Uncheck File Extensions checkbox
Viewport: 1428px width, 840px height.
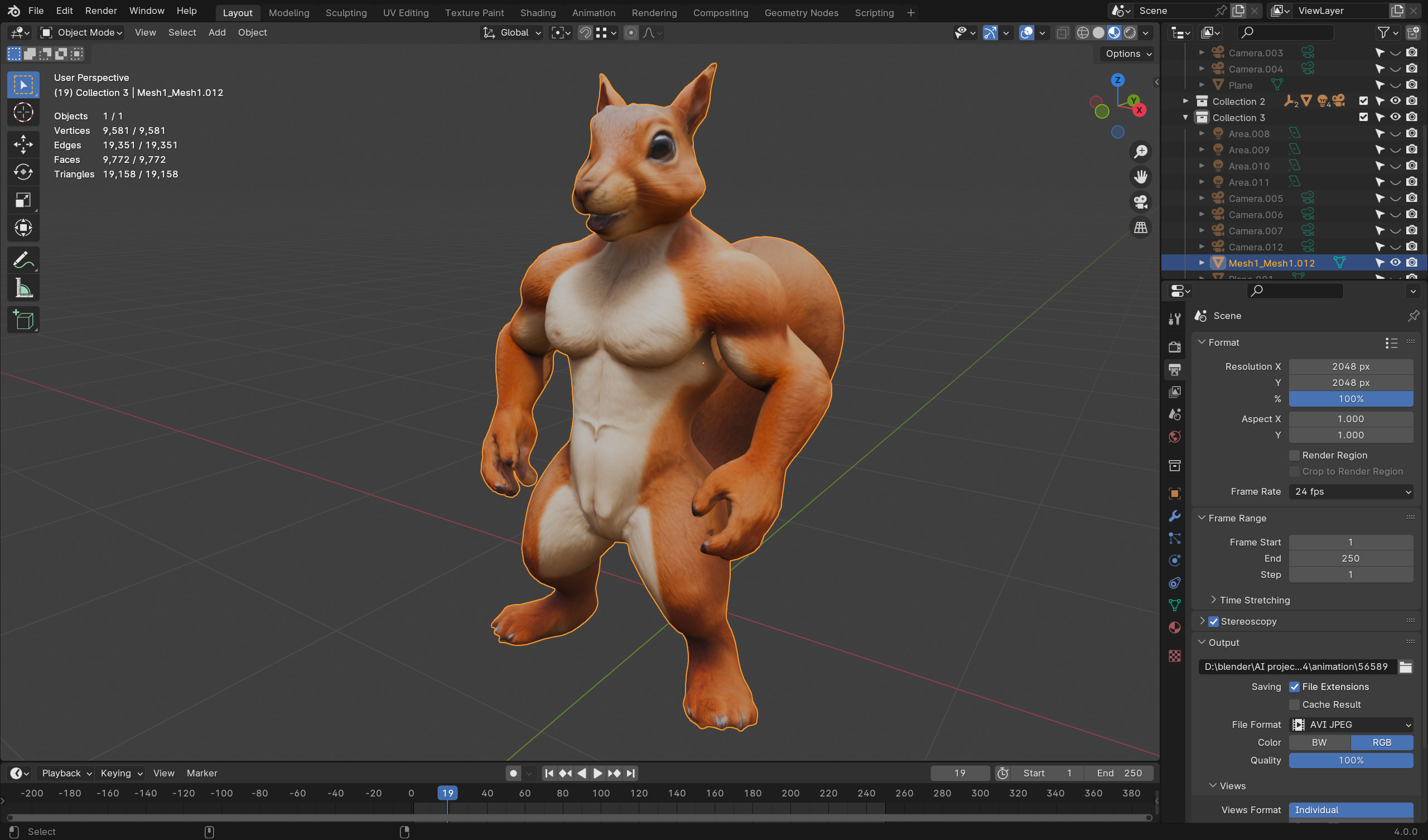[1294, 687]
